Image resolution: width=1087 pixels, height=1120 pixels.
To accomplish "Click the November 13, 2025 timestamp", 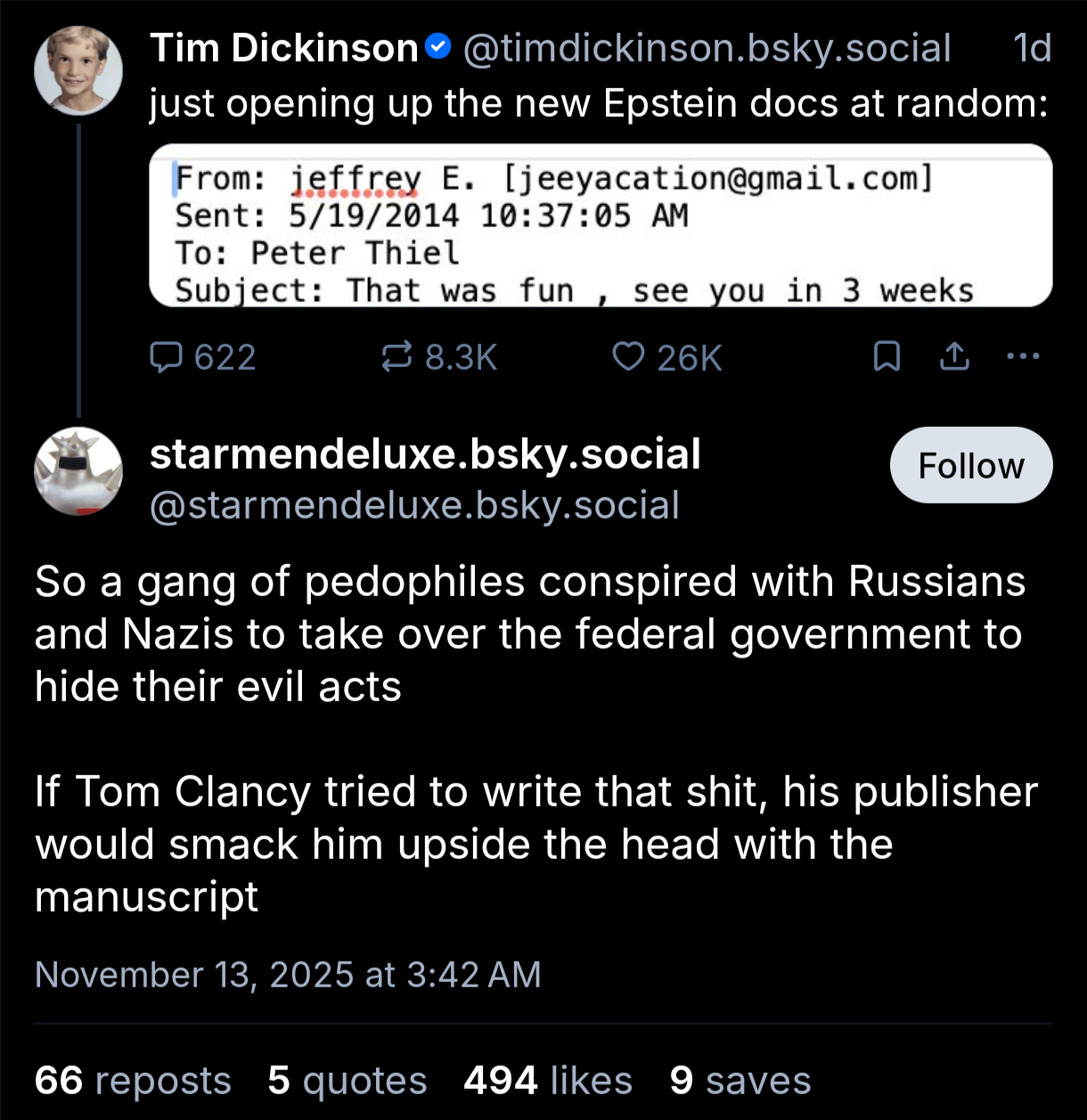I will tap(288, 975).
